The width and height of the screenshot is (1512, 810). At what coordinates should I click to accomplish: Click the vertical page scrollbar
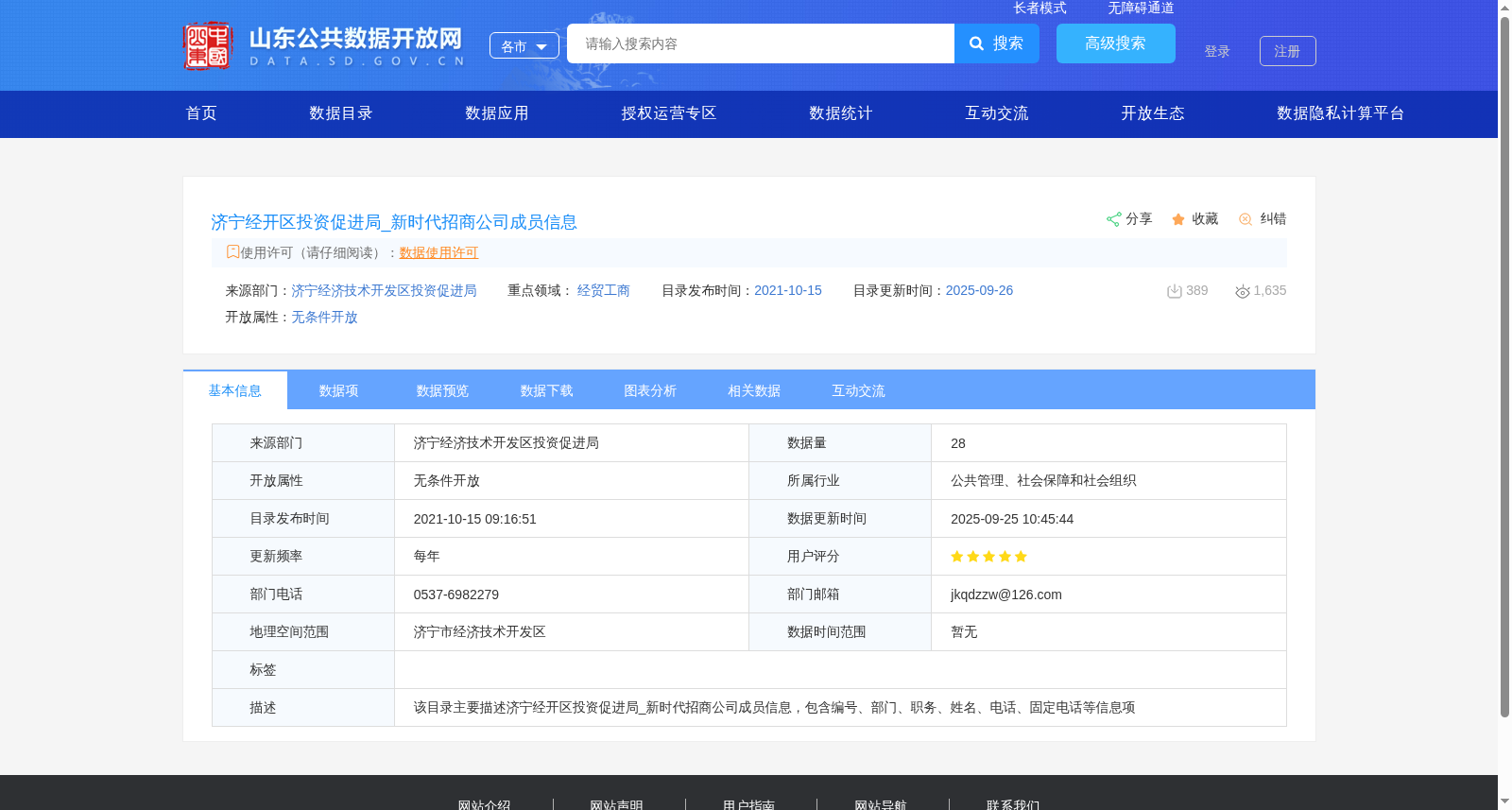pos(1504,367)
